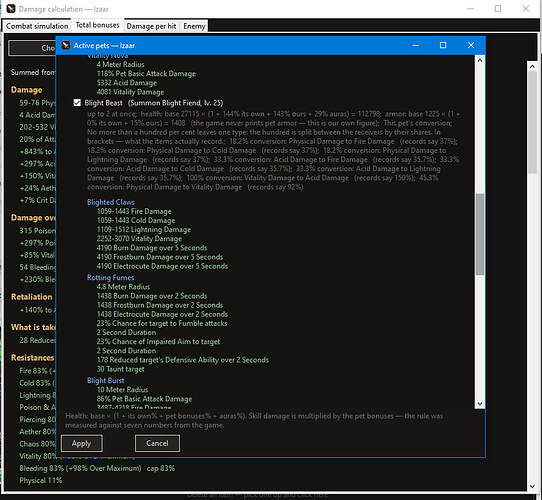Click the pet list scroll up arrow
Viewport: 542px width, 500px height.
480,60
